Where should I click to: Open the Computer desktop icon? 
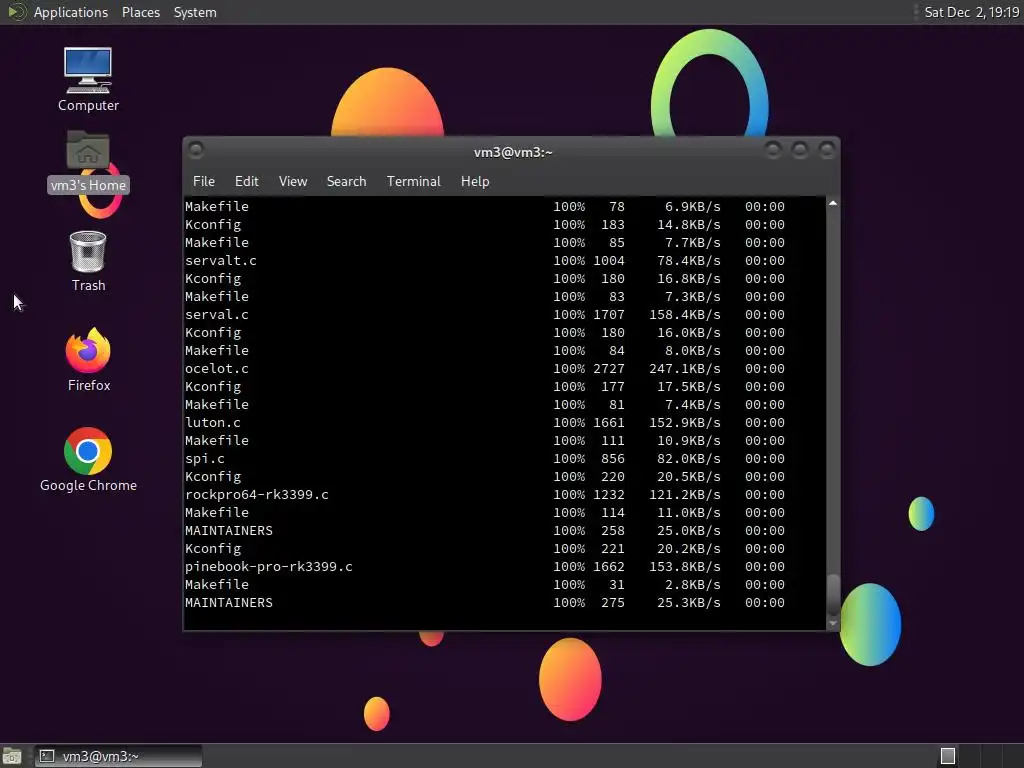[x=88, y=80]
